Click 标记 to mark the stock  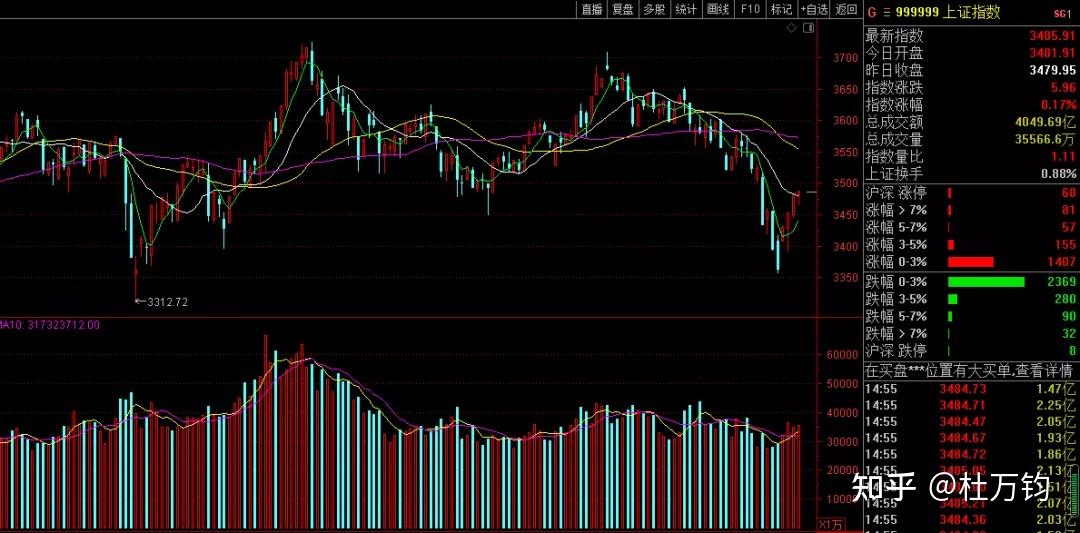tap(781, 9)
